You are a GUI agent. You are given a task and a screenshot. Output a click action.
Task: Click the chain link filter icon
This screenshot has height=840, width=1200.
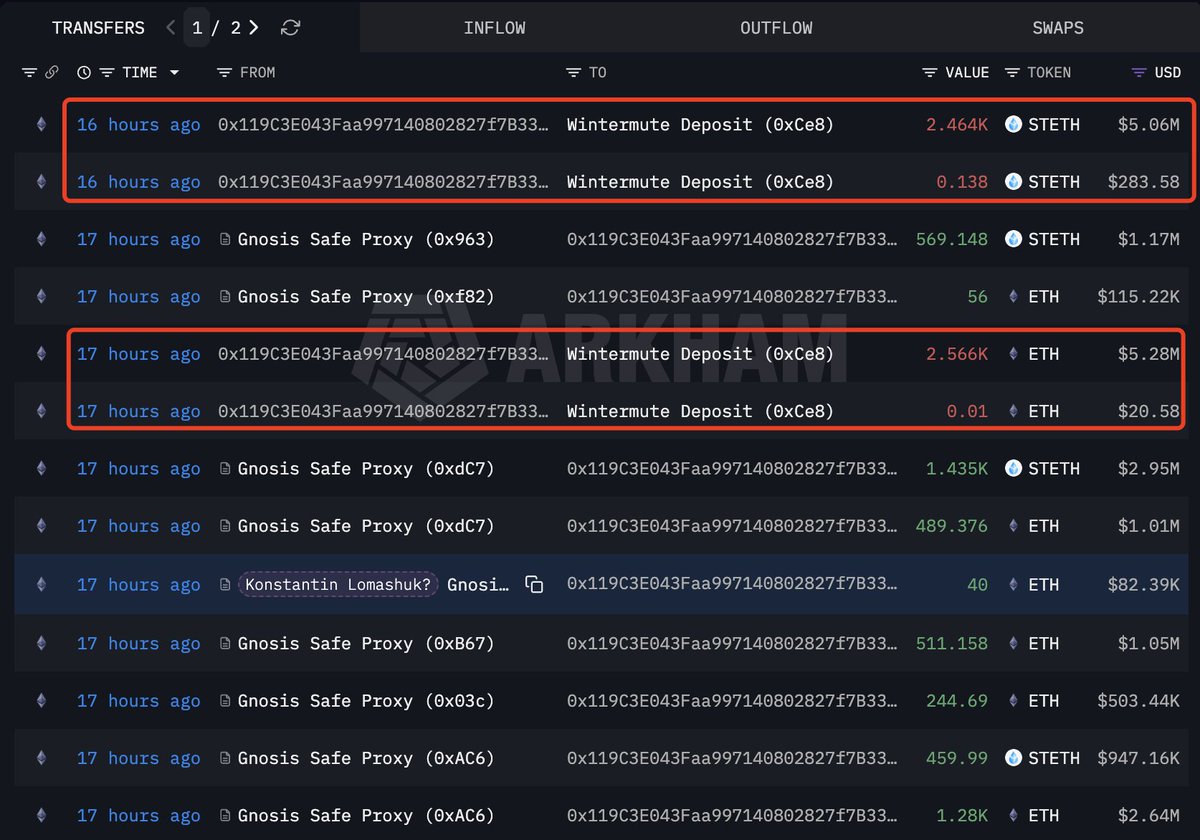[51, 73]
